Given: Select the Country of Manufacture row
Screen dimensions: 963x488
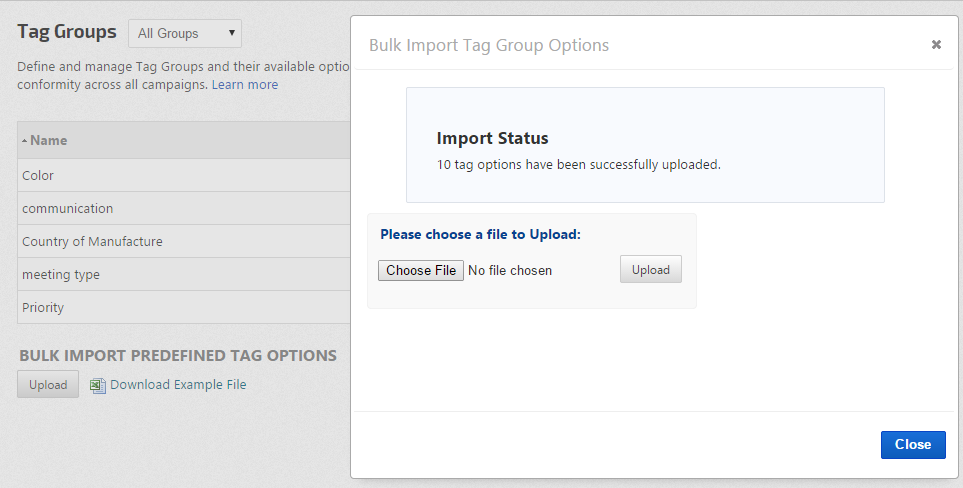Looking at the screenshot, I should tap(92, 242).
